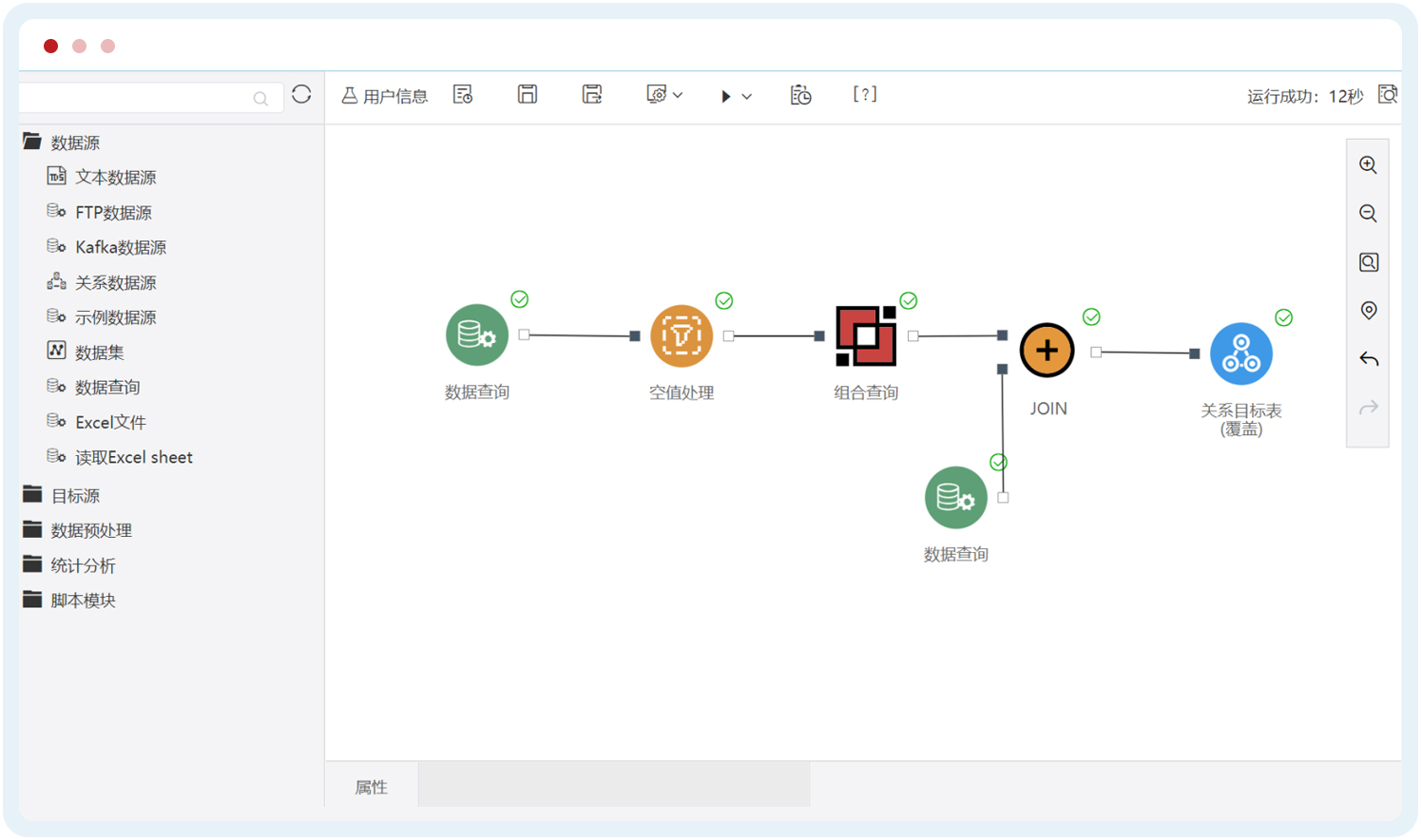
Task: Select the orange 空值处理 node
Action: pos(682,335)
